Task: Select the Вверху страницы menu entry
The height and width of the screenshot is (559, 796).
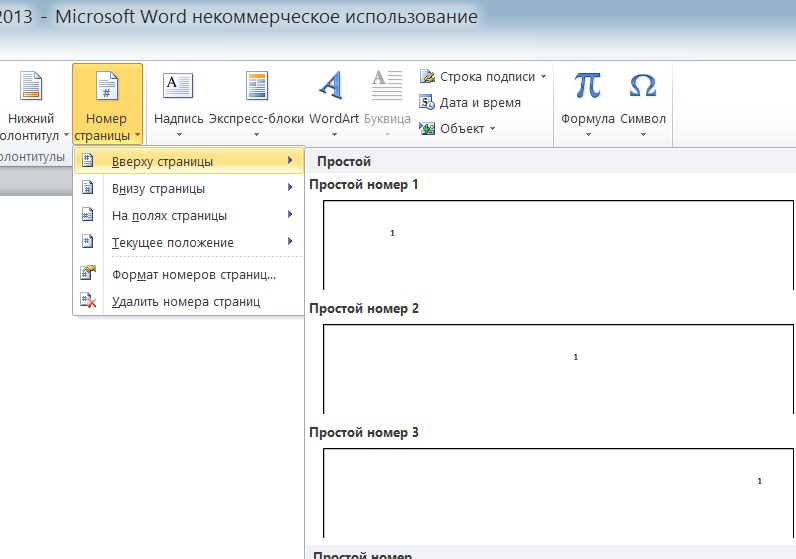Action: (x=189, y=161)
